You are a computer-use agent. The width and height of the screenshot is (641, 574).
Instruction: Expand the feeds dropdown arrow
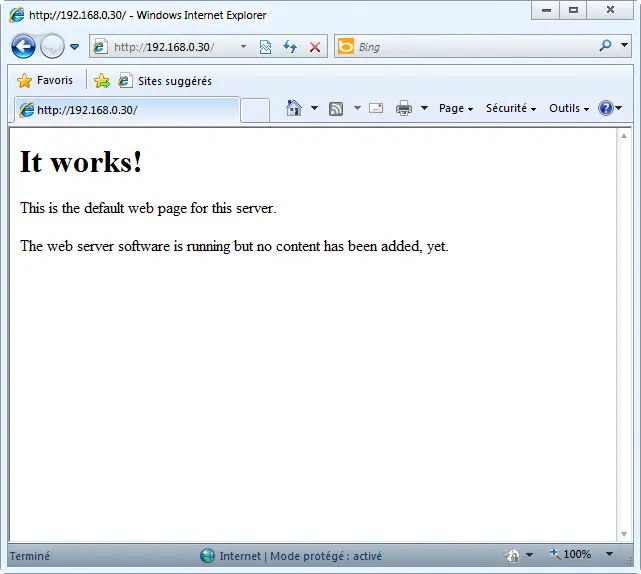coord(357,108)
